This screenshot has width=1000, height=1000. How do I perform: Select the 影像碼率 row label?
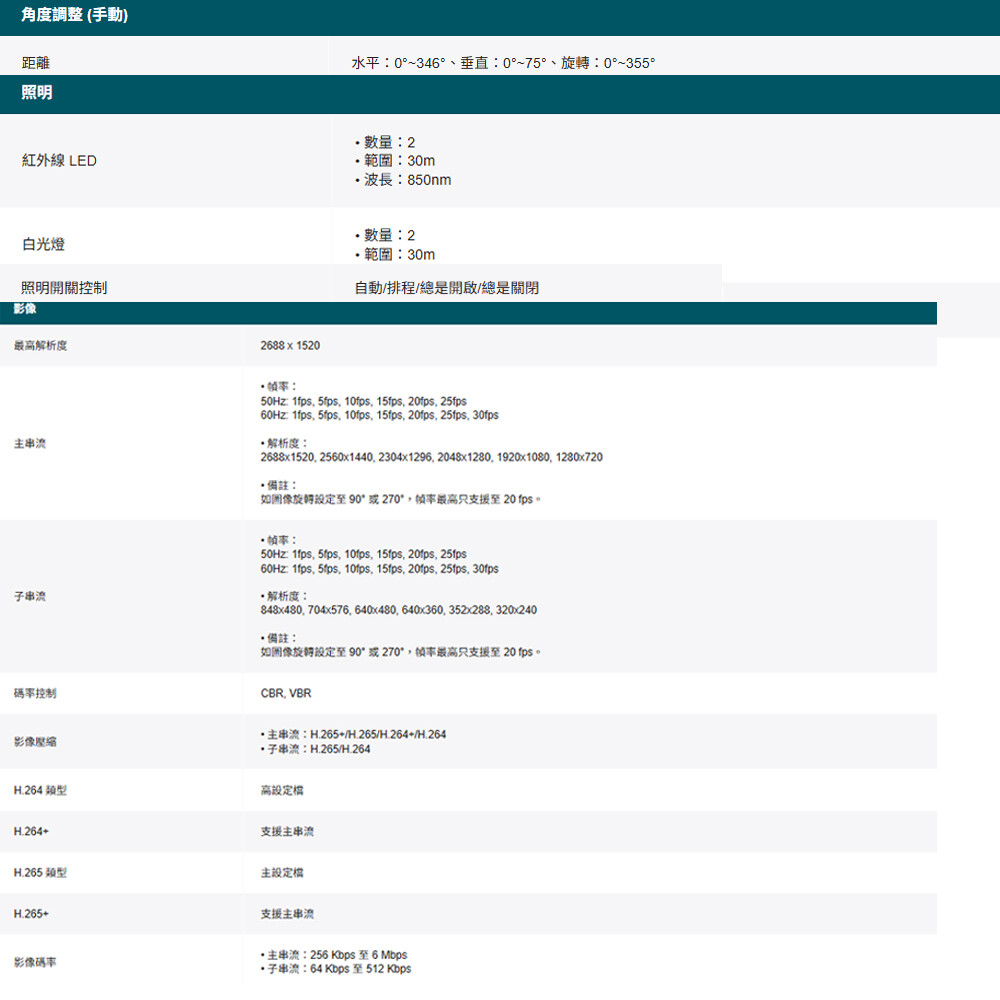tap(35, 962)
